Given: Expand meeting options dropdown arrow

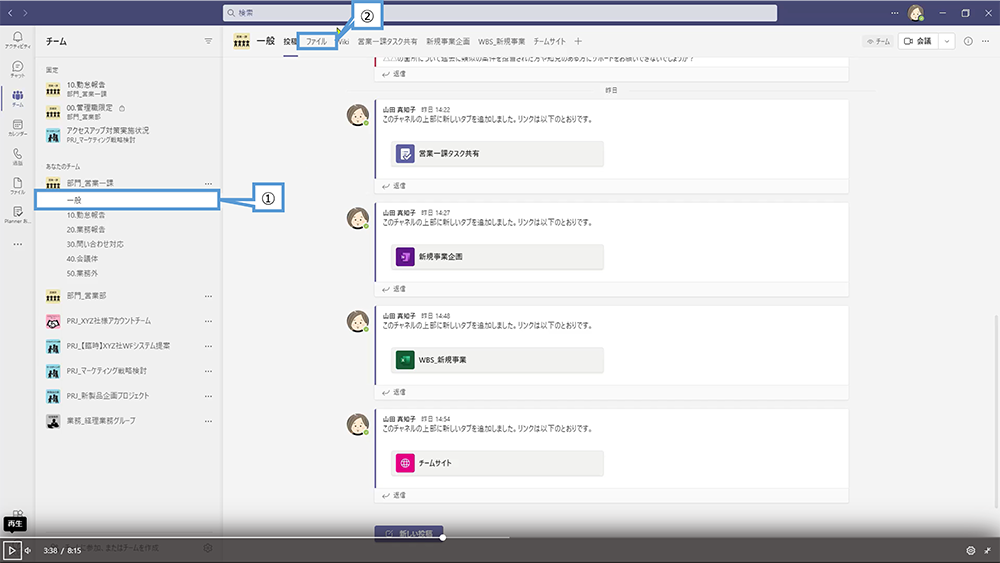Looking at the screenshot, I should (x=946, y=41).
